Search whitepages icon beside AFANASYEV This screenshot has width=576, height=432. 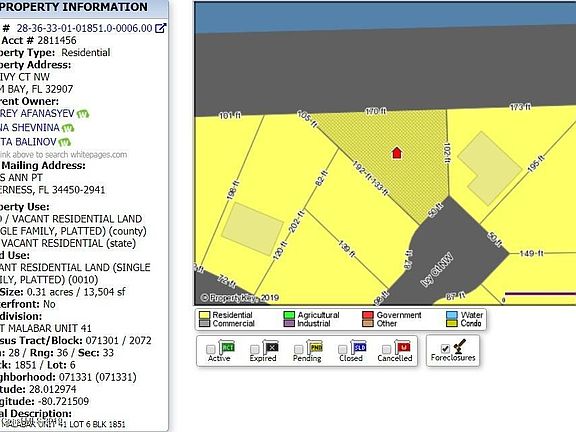pyautogui.click(x=83, y=114)
